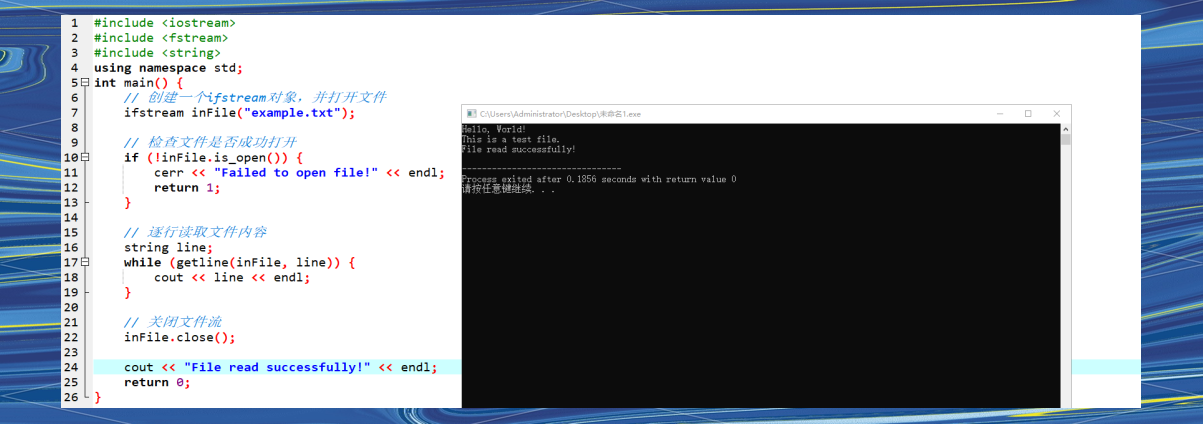Screen dimensions: 1203x424
Task: Minimize the console window
Action: [x=999, y=114]
